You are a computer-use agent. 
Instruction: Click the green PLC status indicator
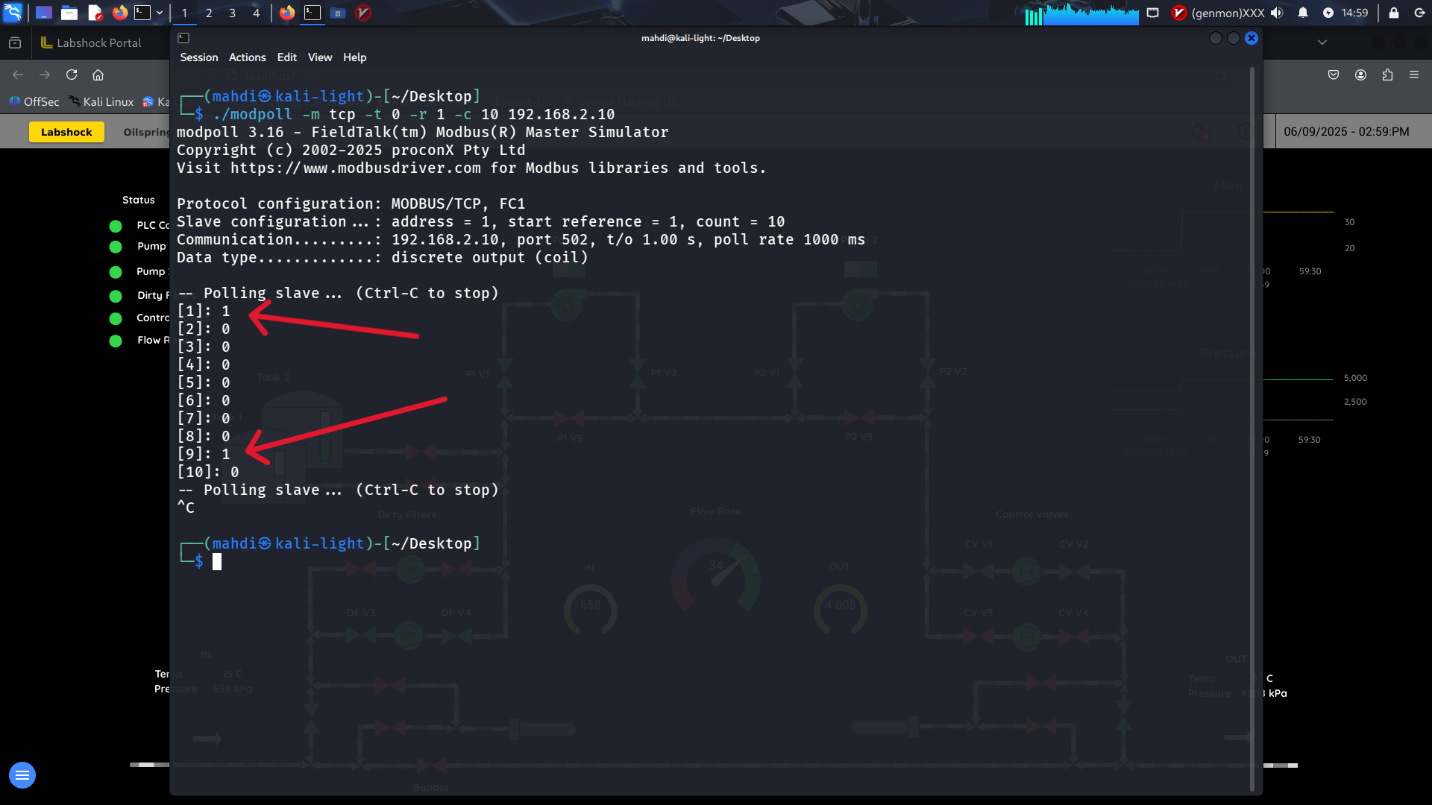point(116,226)
